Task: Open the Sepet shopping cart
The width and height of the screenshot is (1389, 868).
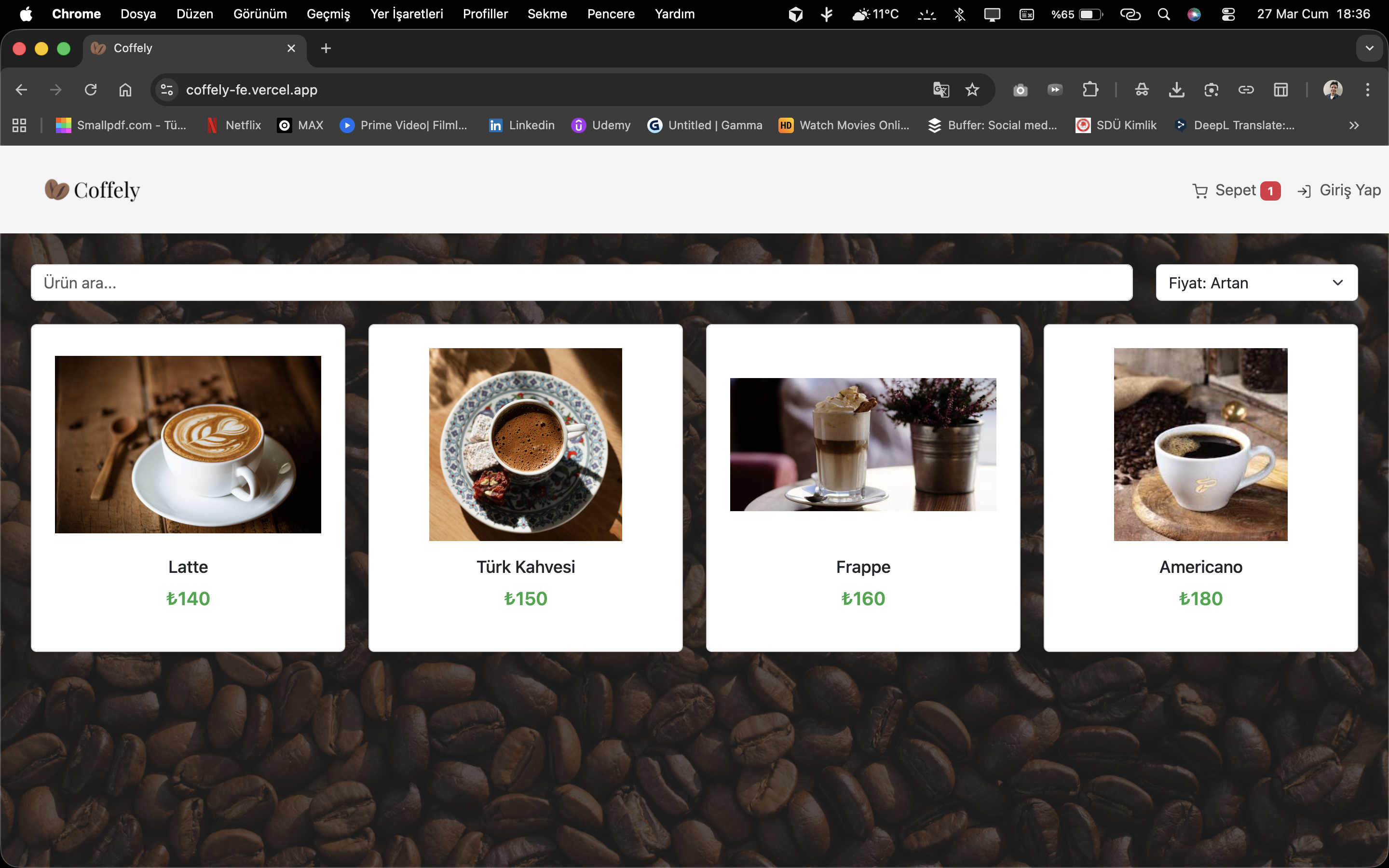Action: pos(1235,190)
